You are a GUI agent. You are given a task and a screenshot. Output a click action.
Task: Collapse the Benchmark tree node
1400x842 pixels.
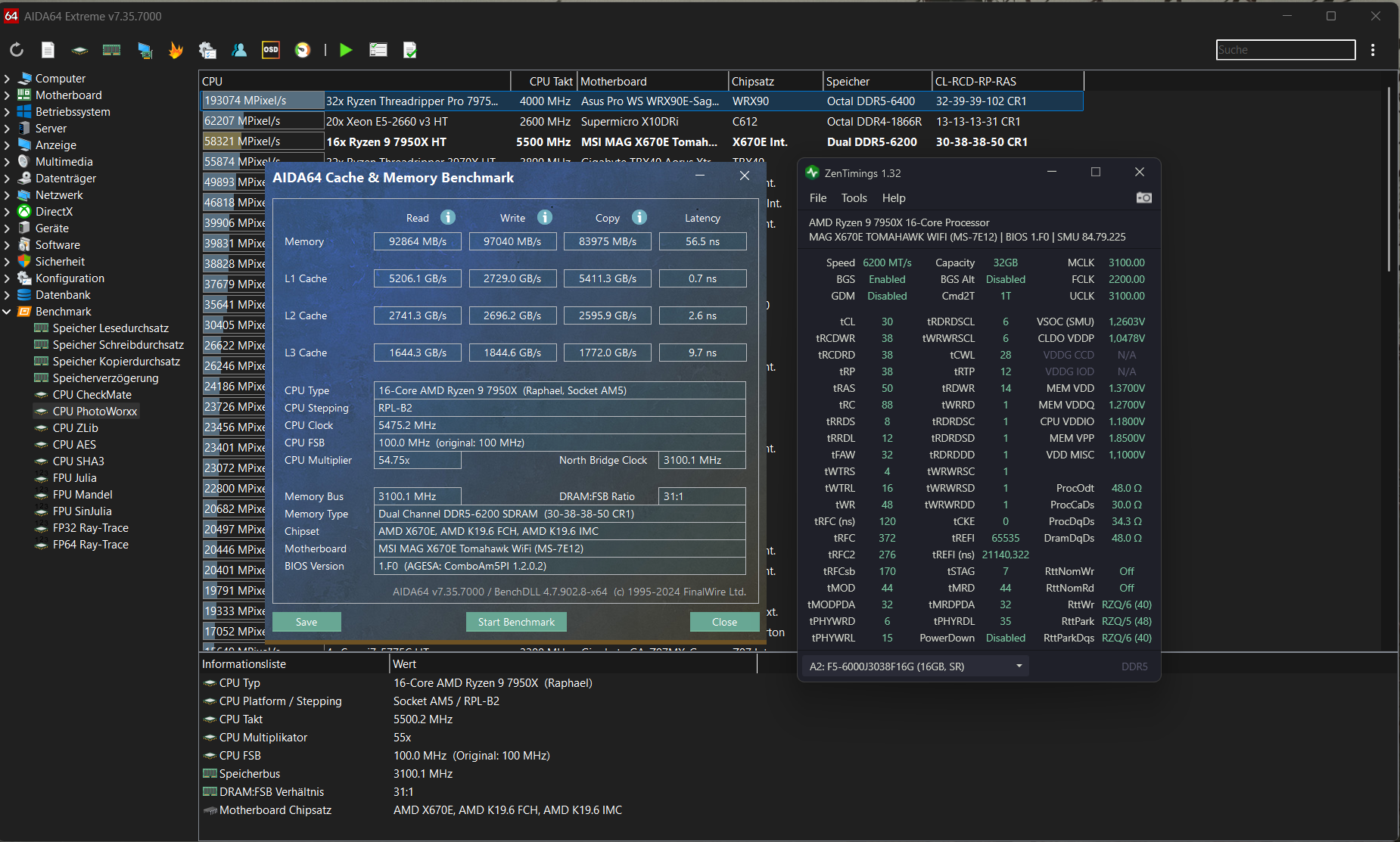coord(7,312)
